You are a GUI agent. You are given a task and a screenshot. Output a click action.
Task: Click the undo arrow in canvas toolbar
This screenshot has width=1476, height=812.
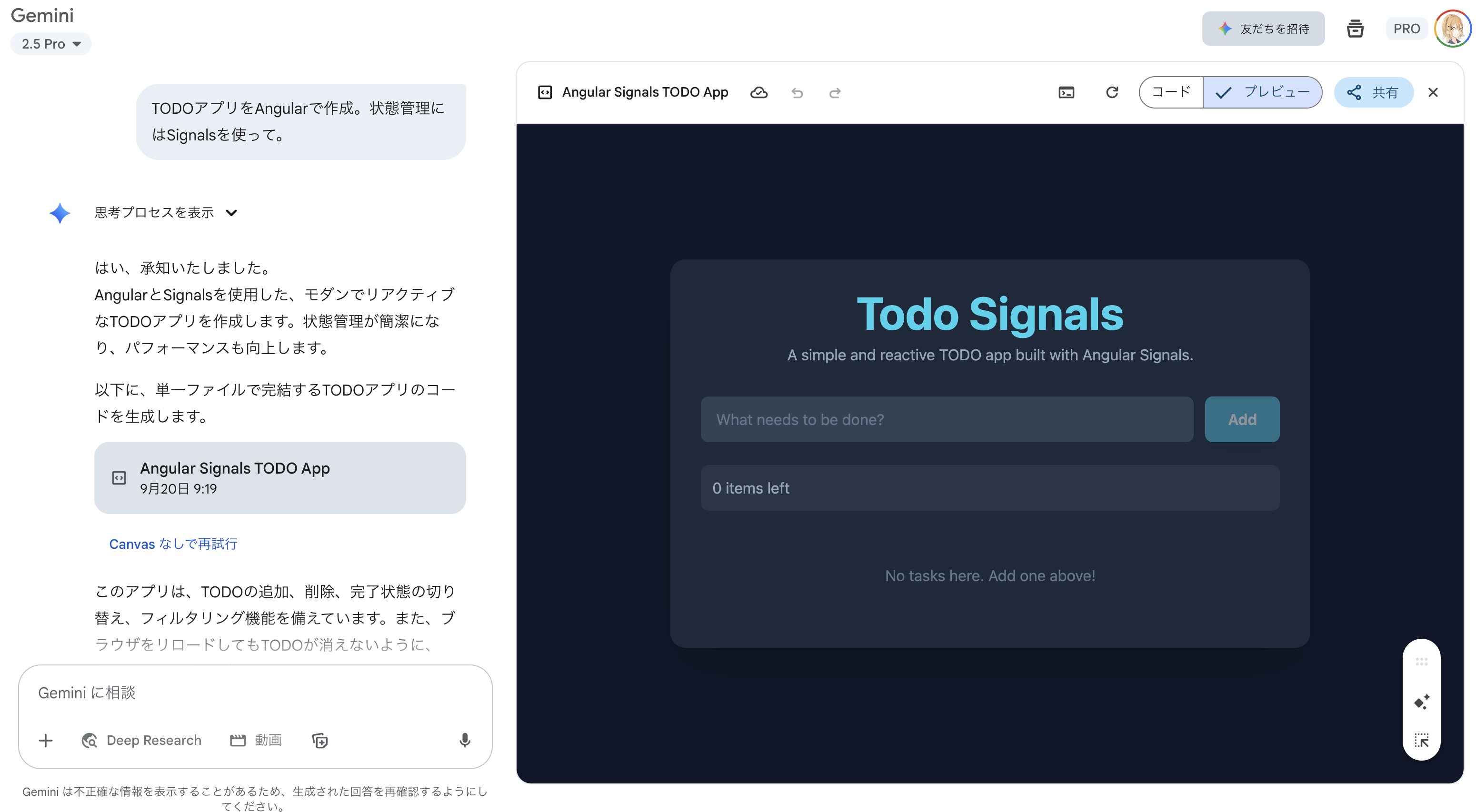(x=797, y=93)
